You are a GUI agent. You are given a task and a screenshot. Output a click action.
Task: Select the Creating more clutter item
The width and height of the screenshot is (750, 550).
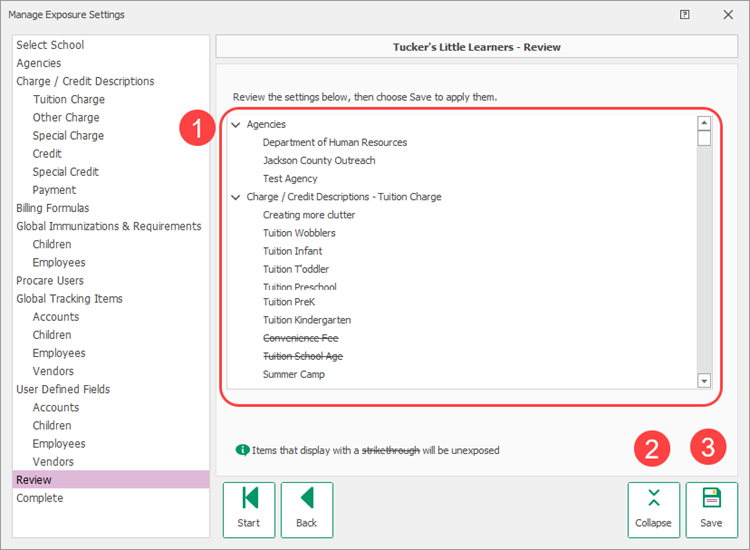[x=309, y=215]
